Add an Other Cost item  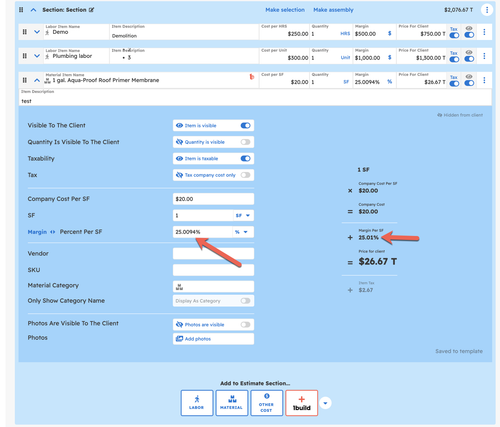point(266,403)
